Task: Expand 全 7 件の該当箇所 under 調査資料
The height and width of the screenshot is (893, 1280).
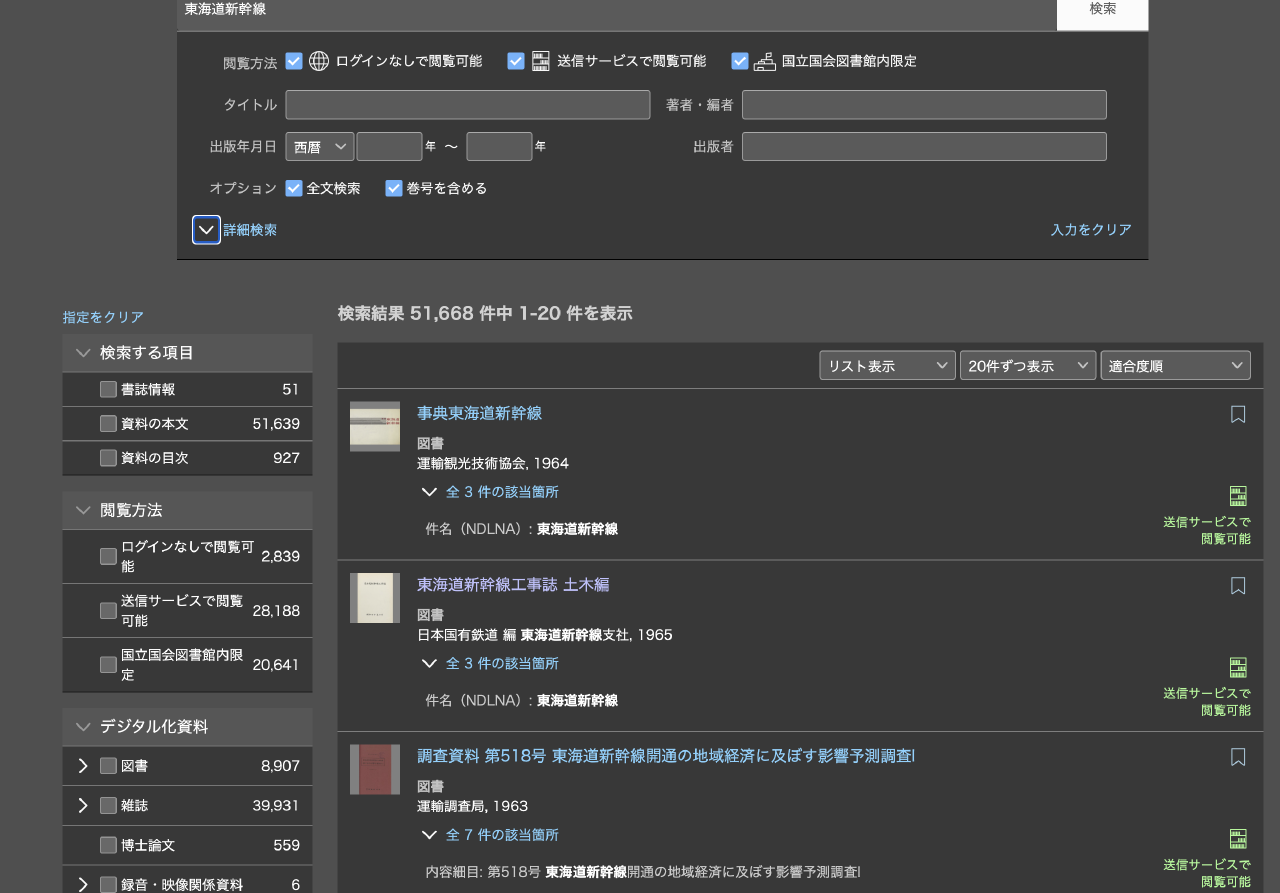Action: (x=490, y=834)
